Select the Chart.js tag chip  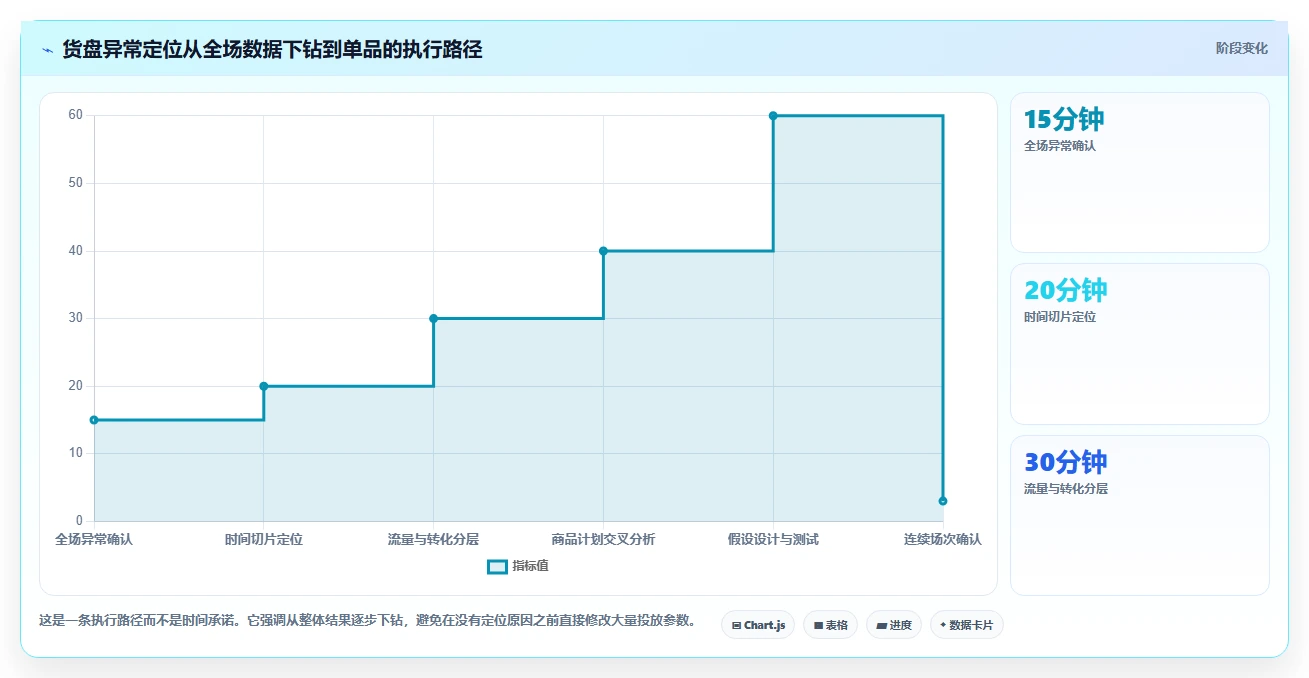[758, 625]
